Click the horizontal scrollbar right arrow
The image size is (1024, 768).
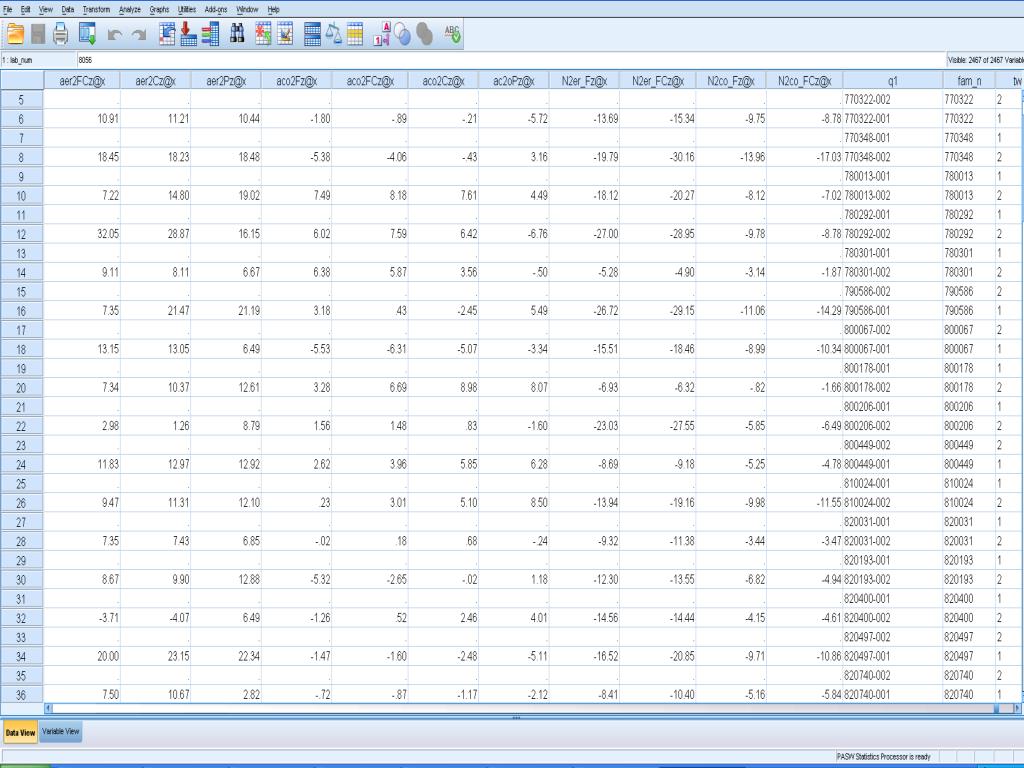(x=1017, y=708)
